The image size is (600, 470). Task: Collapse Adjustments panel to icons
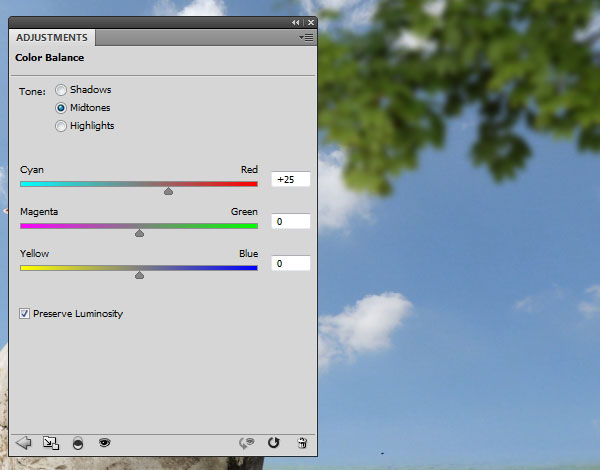tap(295, 23)
